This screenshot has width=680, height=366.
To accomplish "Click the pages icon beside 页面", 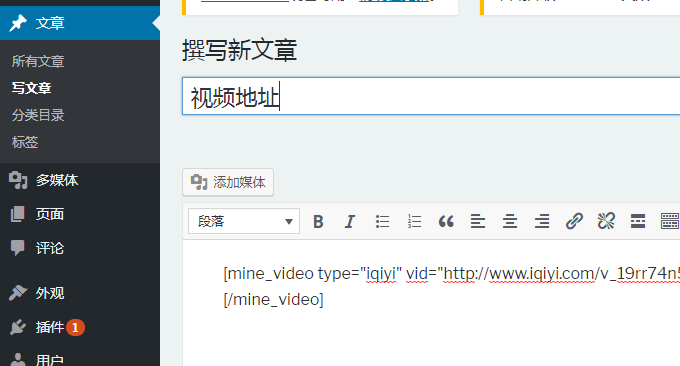I will coord(18,214).
